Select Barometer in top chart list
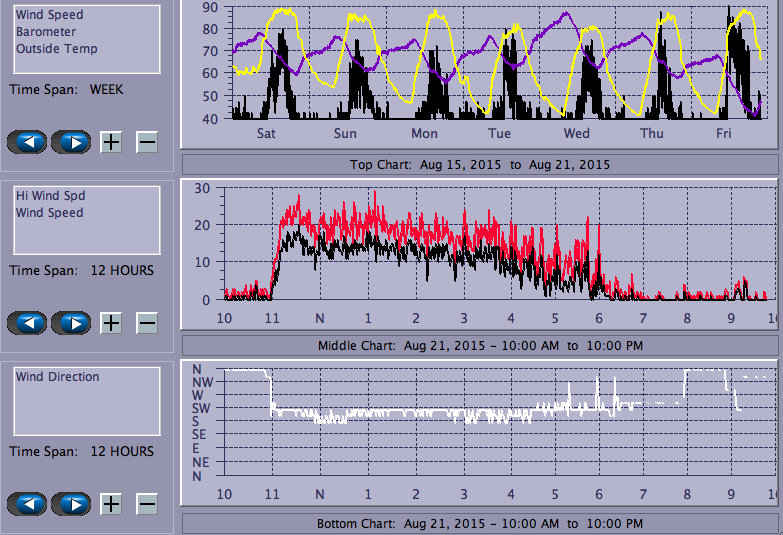Image resolution: width=783 pixels, height=535 pixels. click(45, 32)
